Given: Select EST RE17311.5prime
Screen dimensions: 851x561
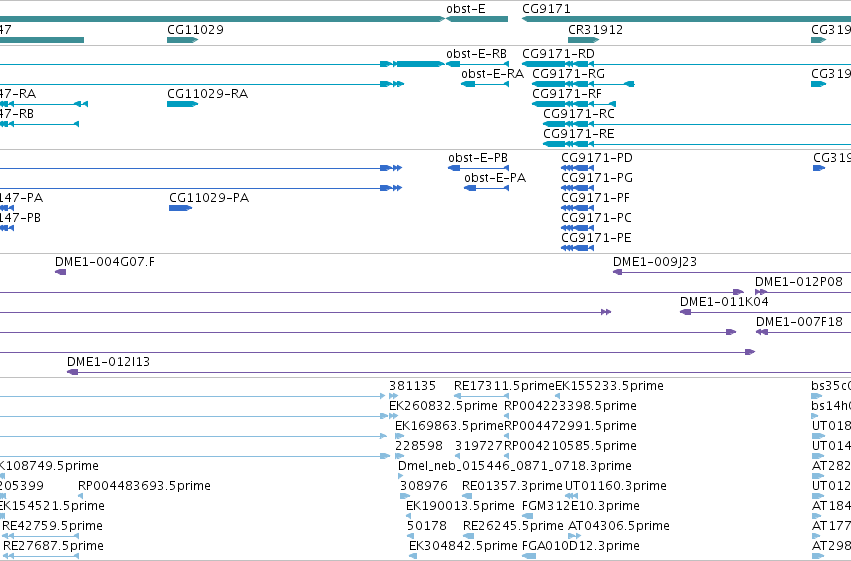Looking at the screenshot, I should 481,396.
